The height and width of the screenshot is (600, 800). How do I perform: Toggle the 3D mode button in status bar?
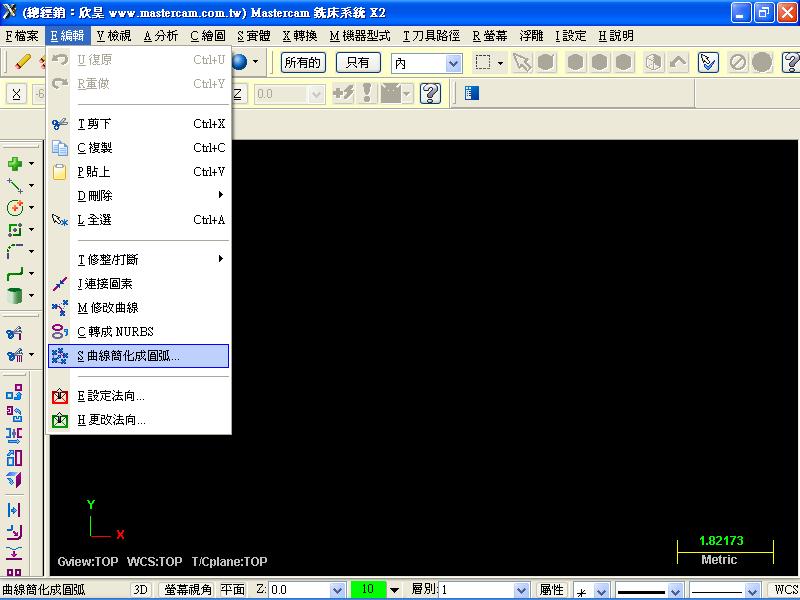140,590
